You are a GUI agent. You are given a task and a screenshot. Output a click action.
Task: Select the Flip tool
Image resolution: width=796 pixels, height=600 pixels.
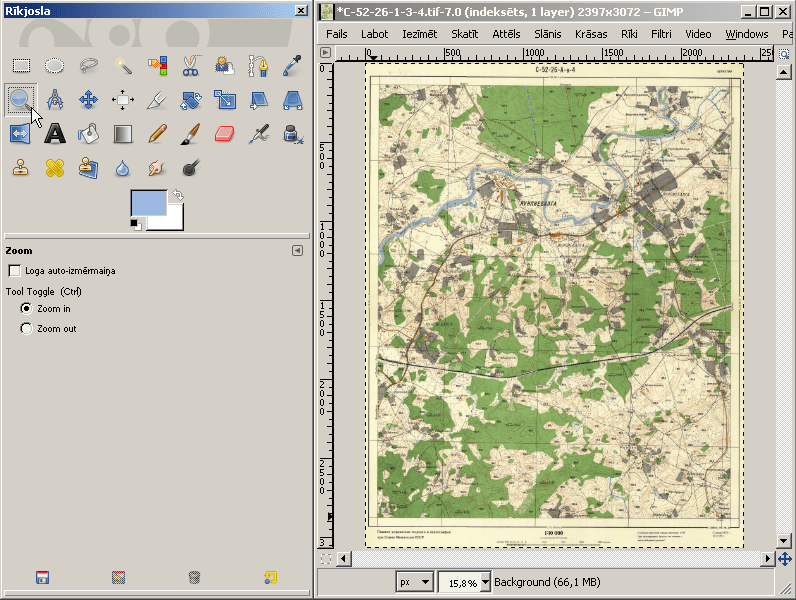click(x=21, y=134)
